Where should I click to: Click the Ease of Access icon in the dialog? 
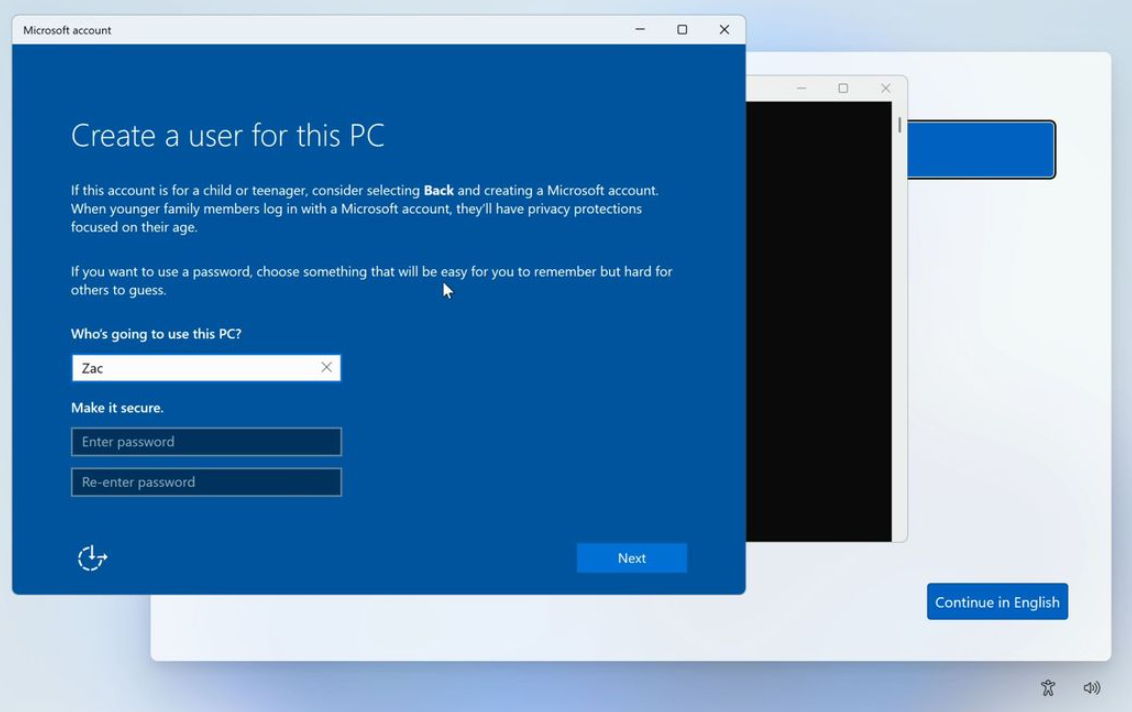click(92, 558)
